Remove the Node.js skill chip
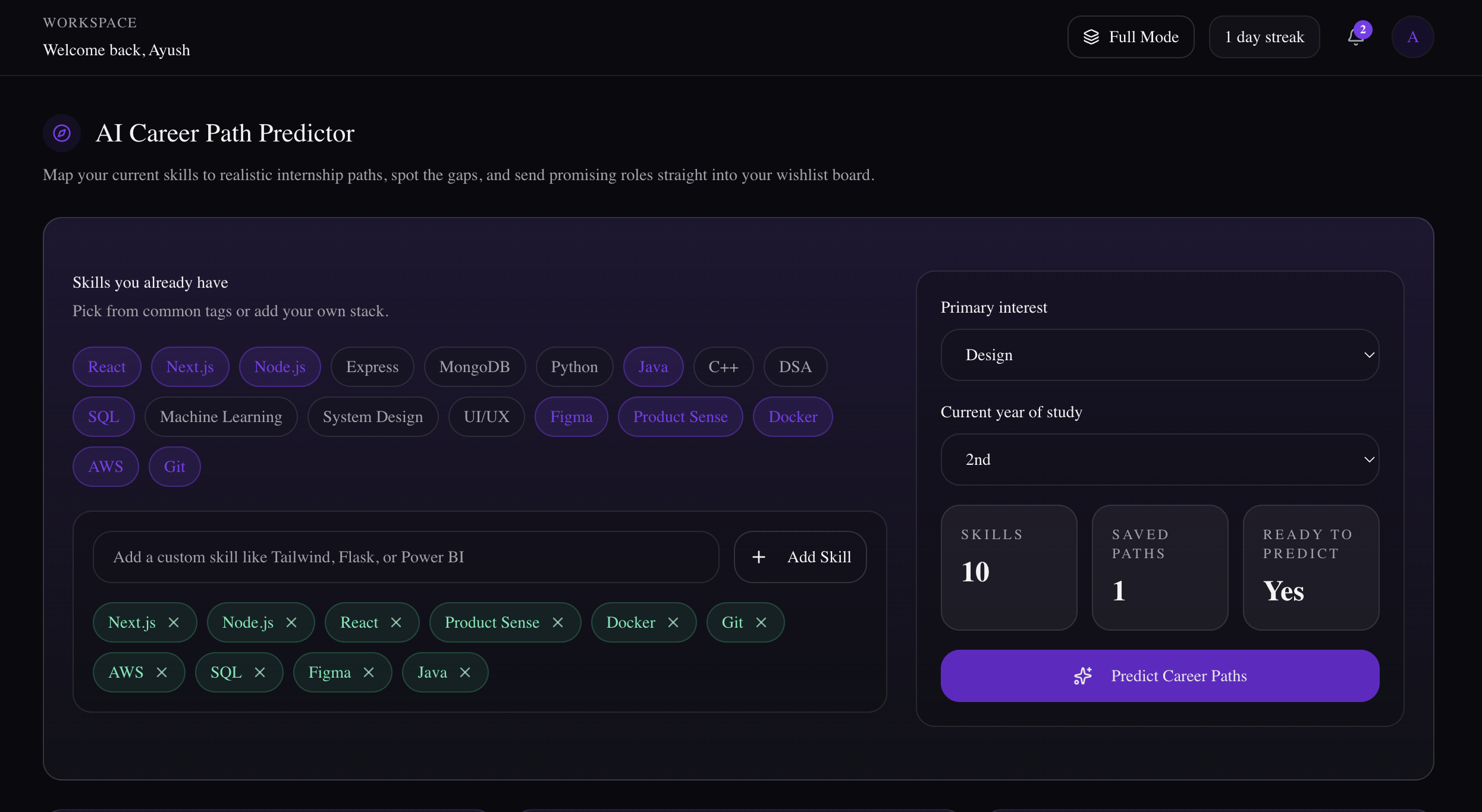Screen dimensions: 1482x812 tap(291, 622)
